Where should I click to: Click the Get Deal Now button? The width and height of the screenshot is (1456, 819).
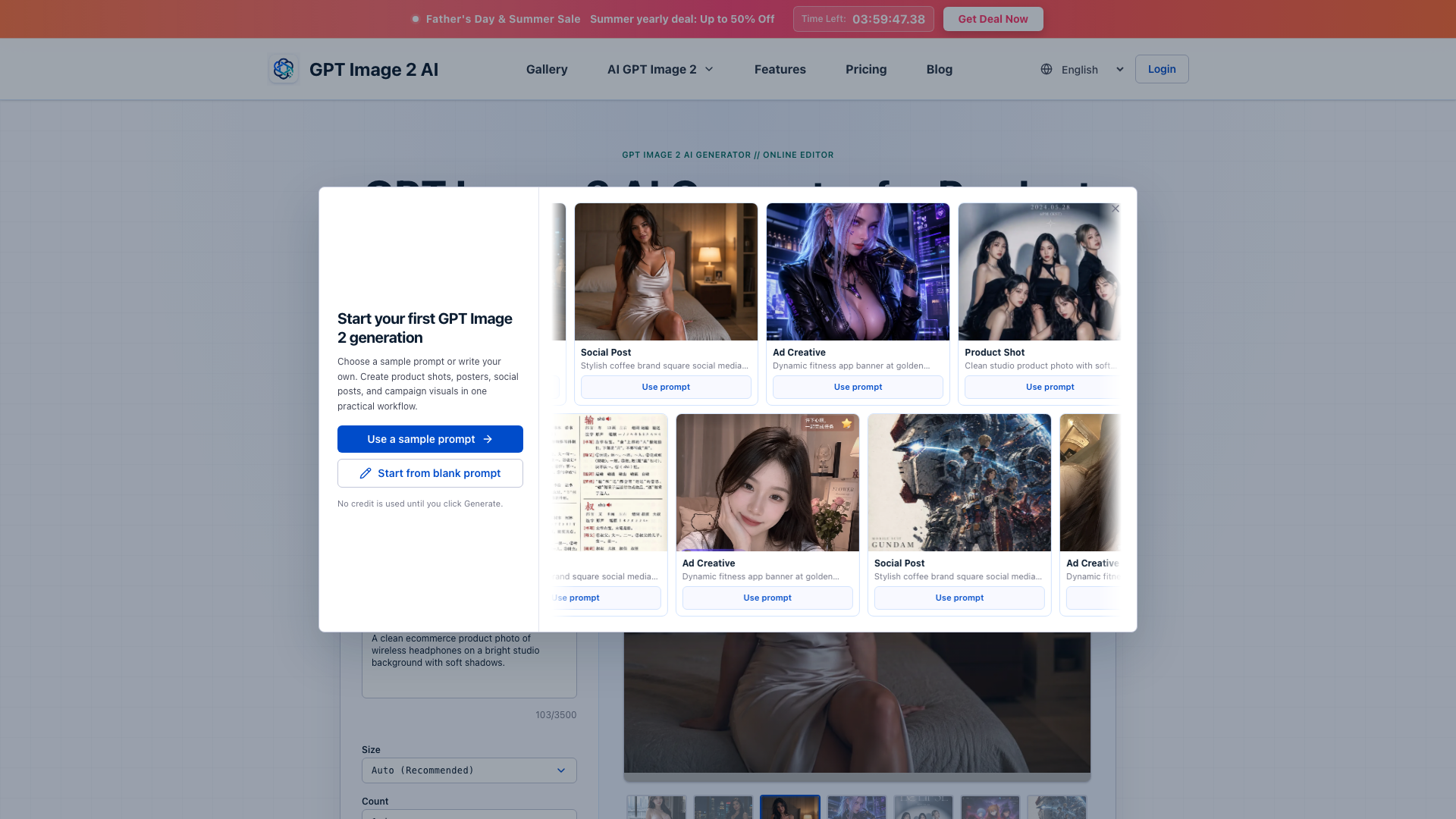(x=993, y=19)
